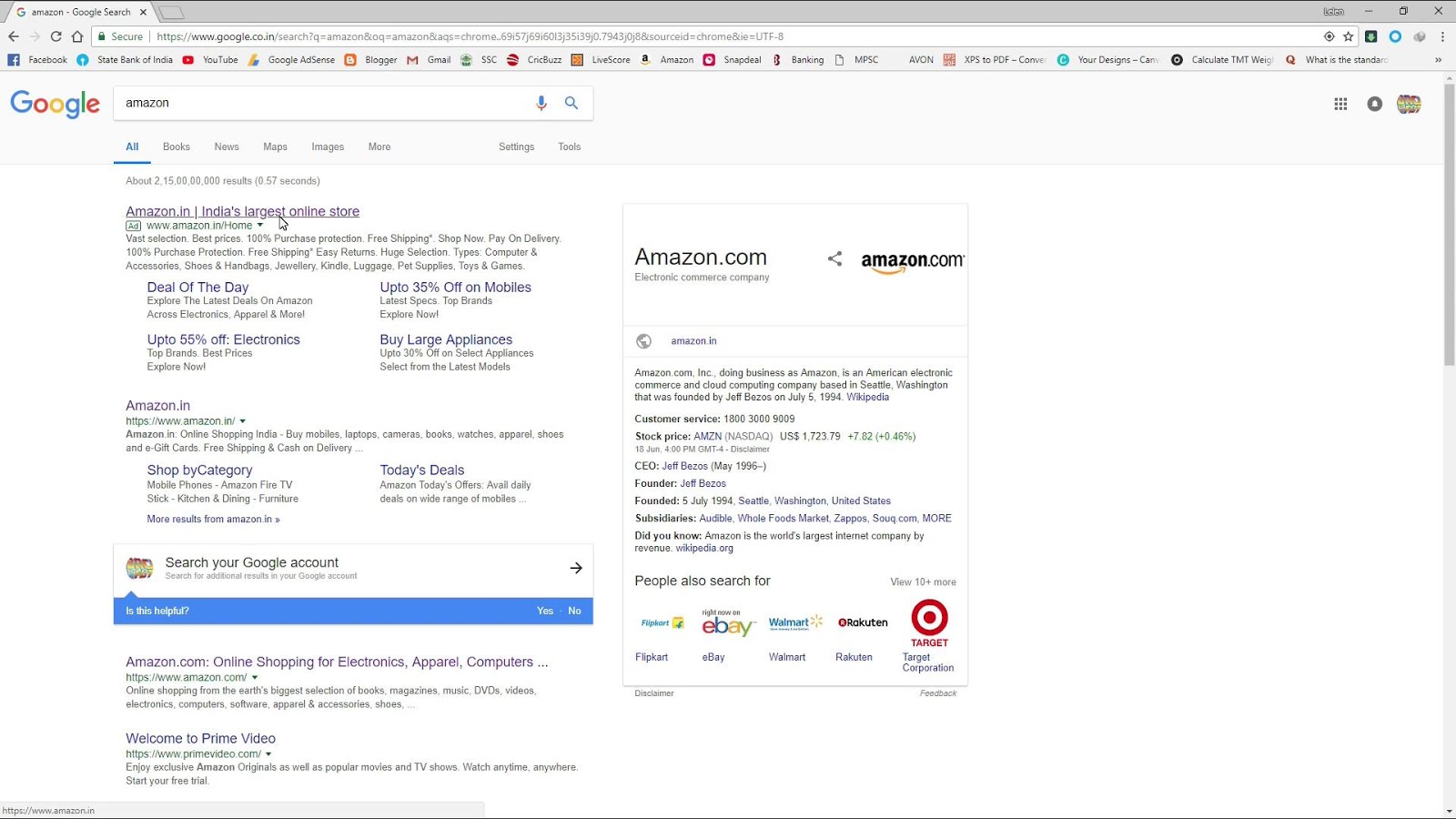This screenshot has width=1456, height=819.
Task: Switch to the Maps results tab
Action: 275,147
